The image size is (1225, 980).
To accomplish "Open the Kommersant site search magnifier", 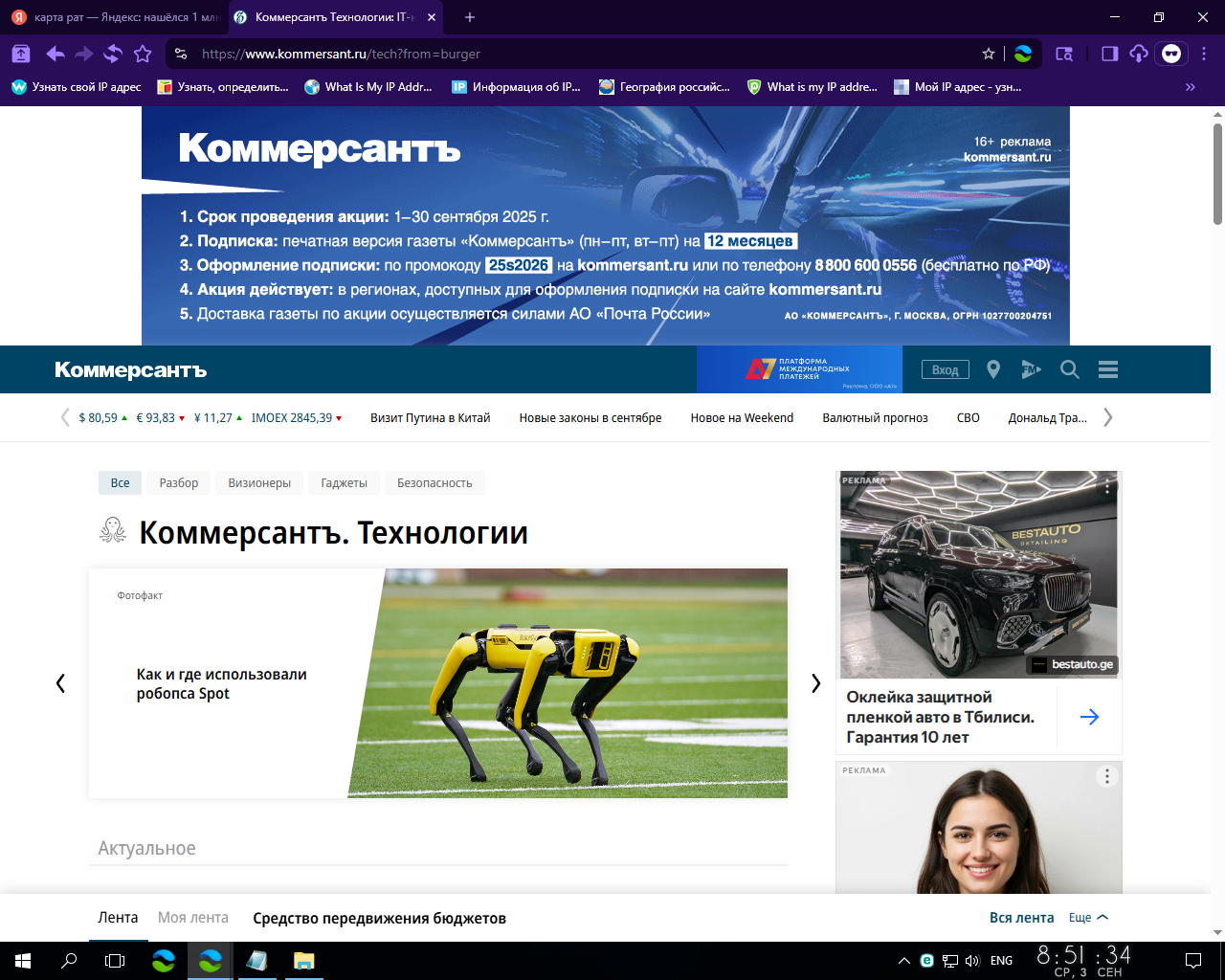I will [x=1070, y=369].
